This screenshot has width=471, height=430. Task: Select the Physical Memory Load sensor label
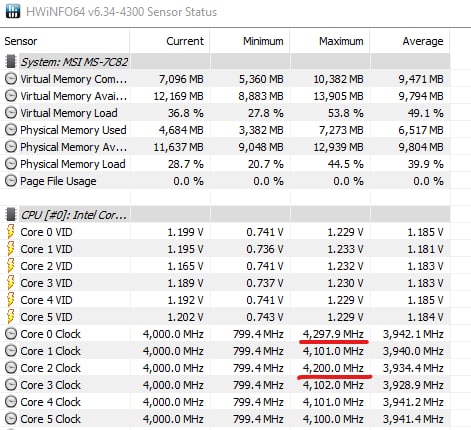(x=73, y=164)
